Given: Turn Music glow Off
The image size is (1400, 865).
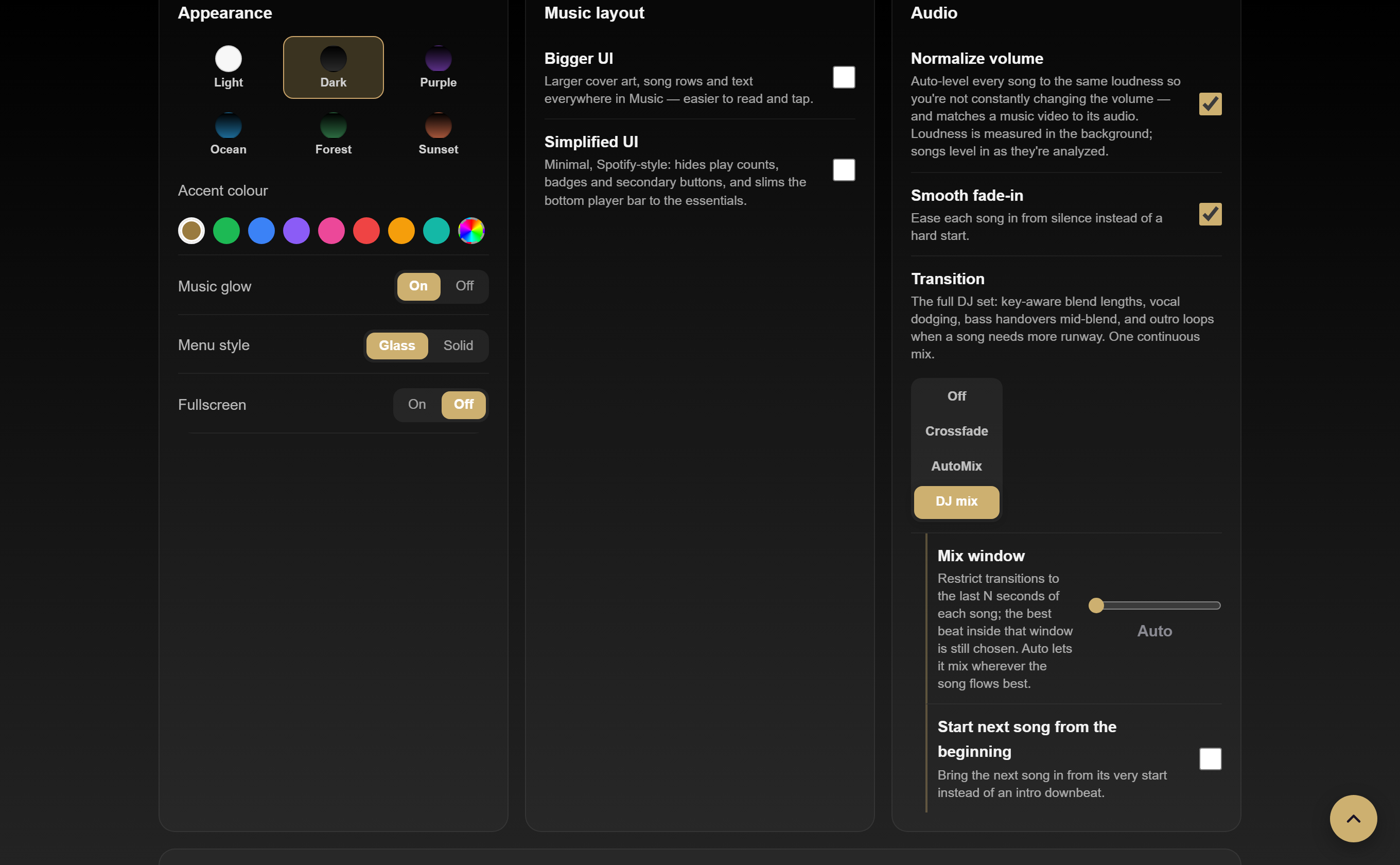Looking at the screenshot, I should [464, 286].
